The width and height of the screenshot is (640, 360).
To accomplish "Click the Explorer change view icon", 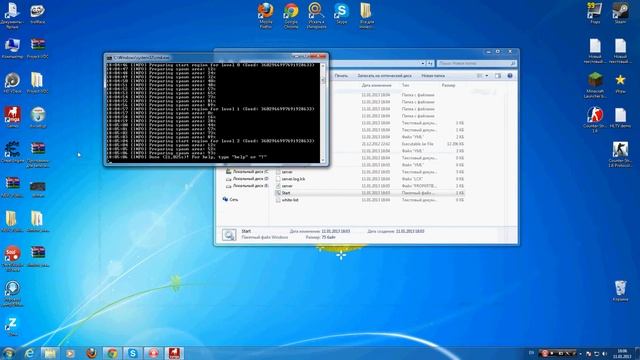I will [x=480, y=76].
